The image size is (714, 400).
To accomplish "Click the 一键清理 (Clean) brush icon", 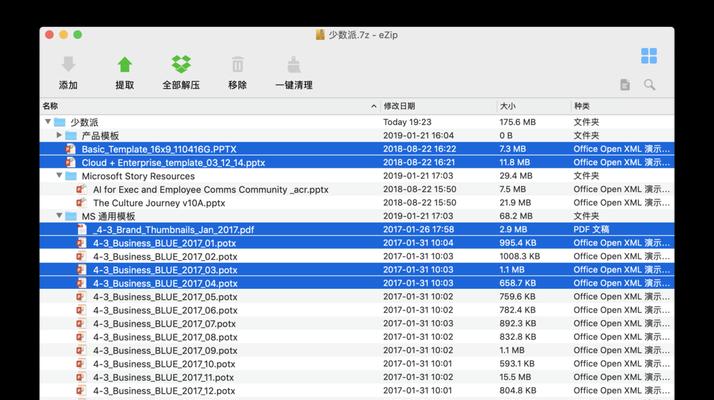I will [294, 64].
